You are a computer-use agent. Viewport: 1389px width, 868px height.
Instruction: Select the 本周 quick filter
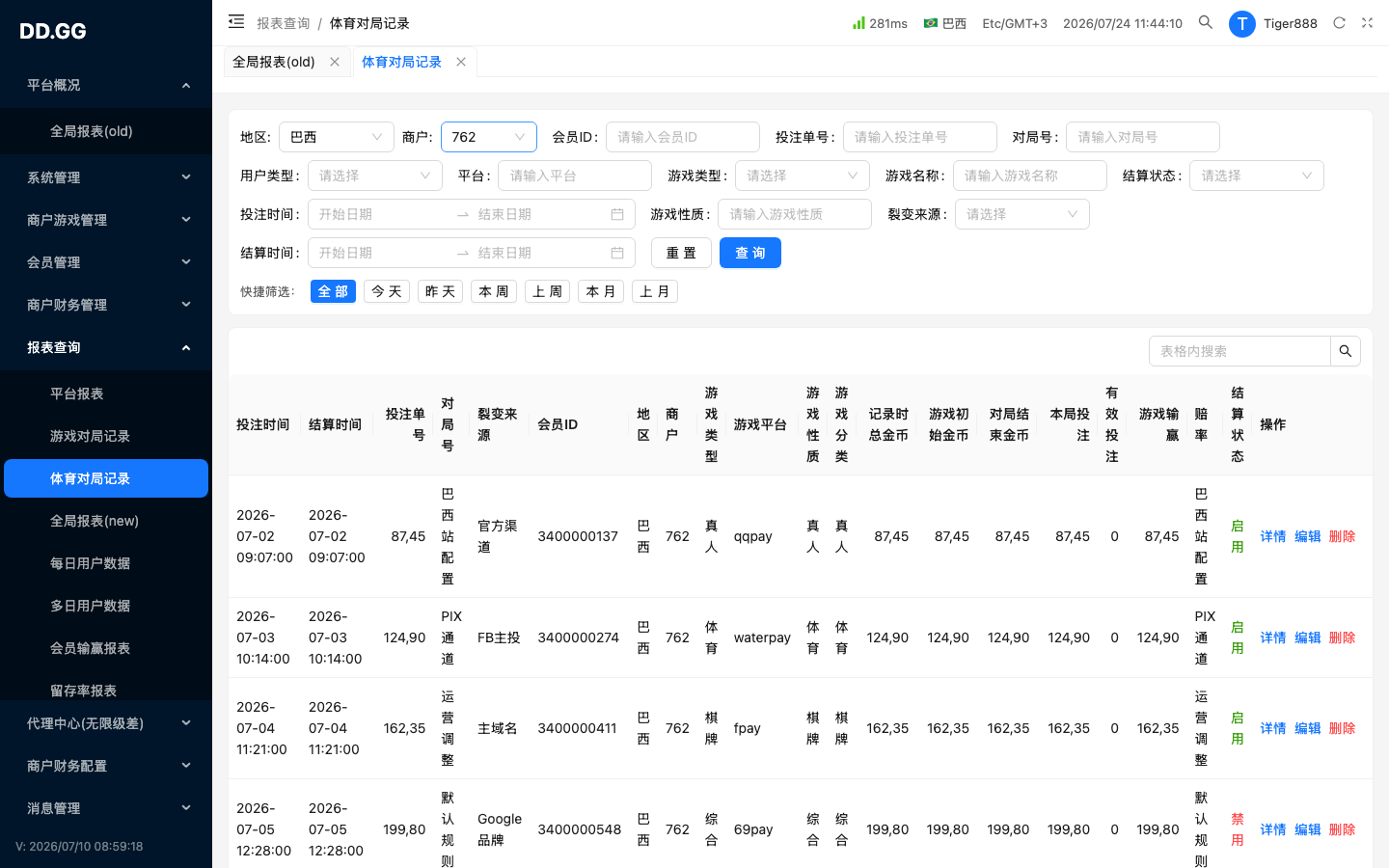pyautogui.click(x=494, y=291)
